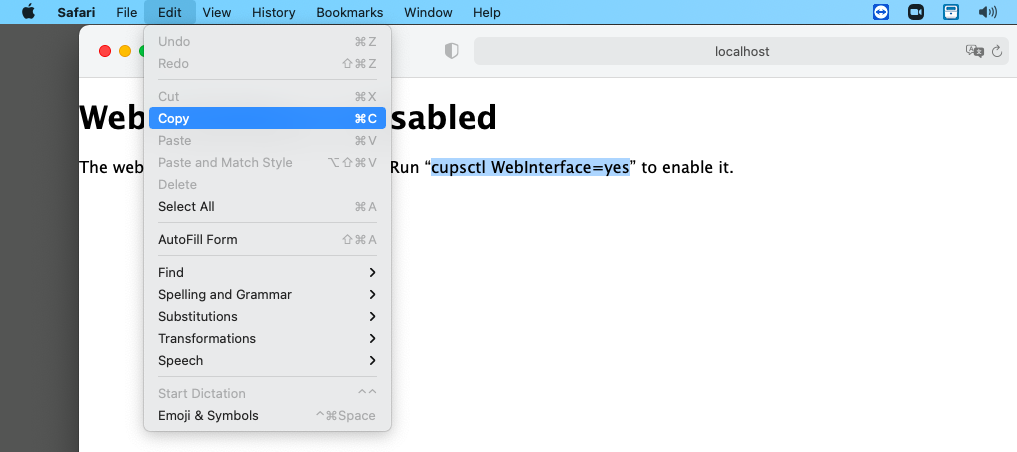Image resolution: width=1017 pixels, height=452 pixels.
Task: Open the archive drawer menu bar icon
Action: (x=951, y=12)
